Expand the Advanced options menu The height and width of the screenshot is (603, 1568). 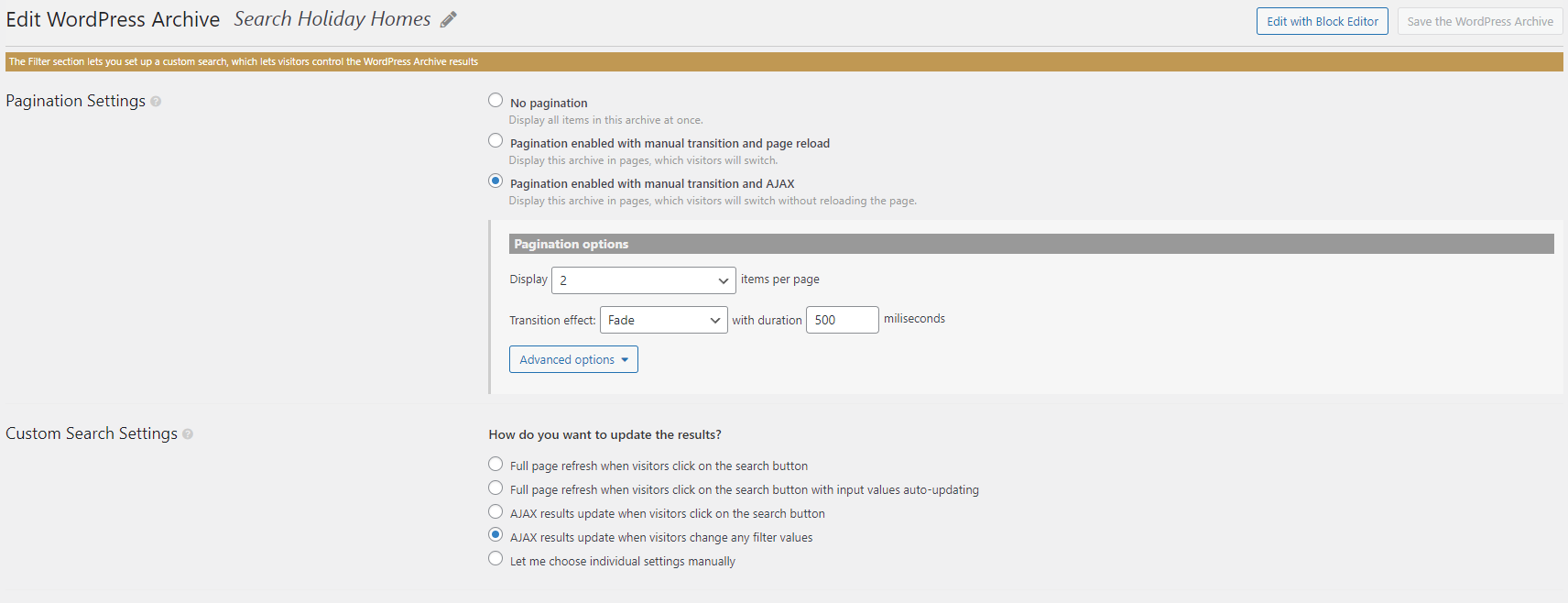click(573, 359)
